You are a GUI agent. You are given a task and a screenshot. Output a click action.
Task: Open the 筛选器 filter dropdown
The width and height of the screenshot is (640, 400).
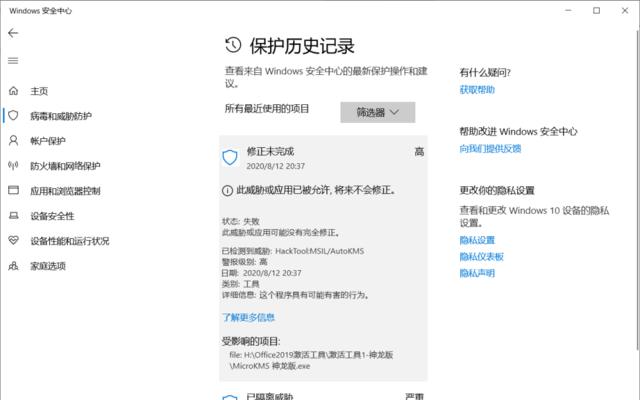click(x=378, y=112)
